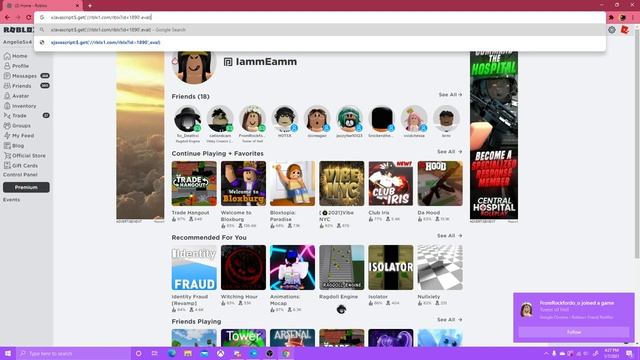The image size is (640, 360).
Task: Open a new browser tab
Action: coord(90,6)
